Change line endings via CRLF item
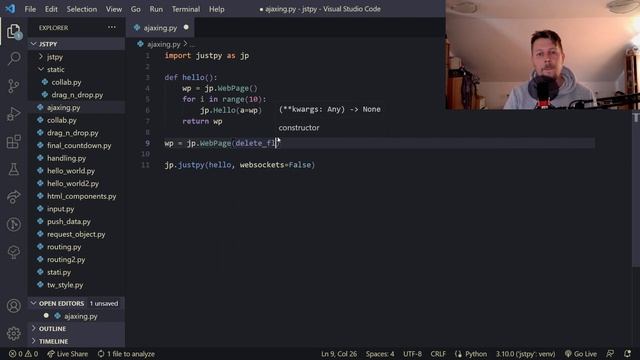The image size is (640, 360). click(438, 354)
